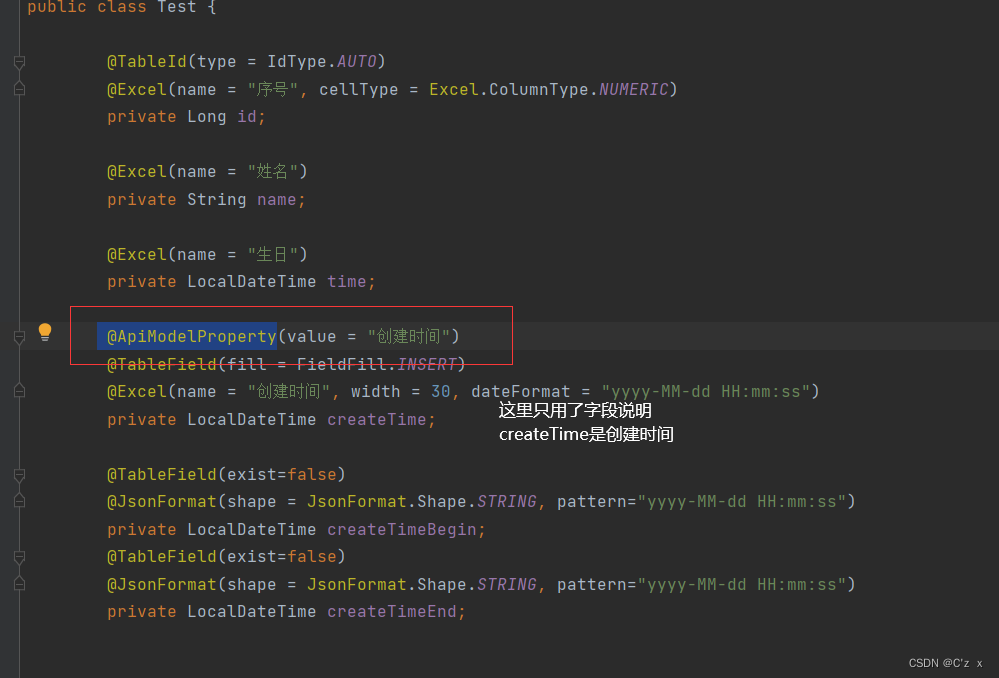This screenshot has height=678, width=999.
Task: Place cursor on class name "Test"
Action: point(176,7)
